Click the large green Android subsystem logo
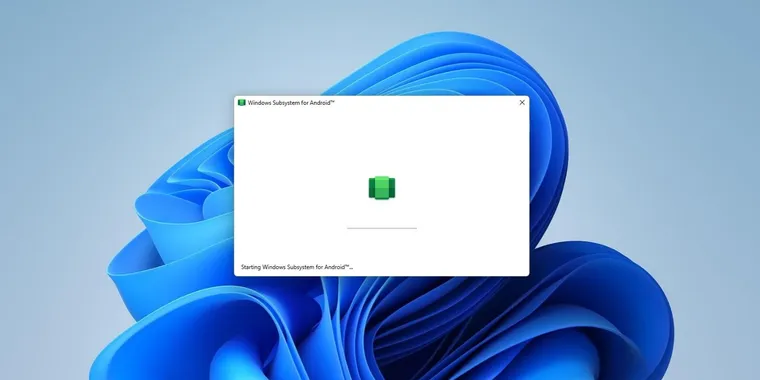The width and height of the screenshot is (760, 380). [x=382, y=188]
